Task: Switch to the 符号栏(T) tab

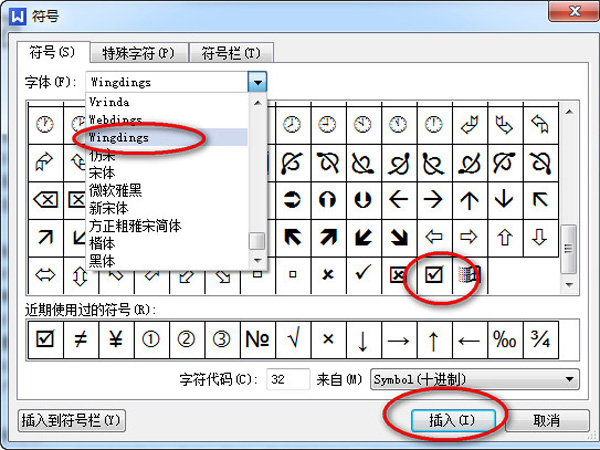Action: click(231, 53)
